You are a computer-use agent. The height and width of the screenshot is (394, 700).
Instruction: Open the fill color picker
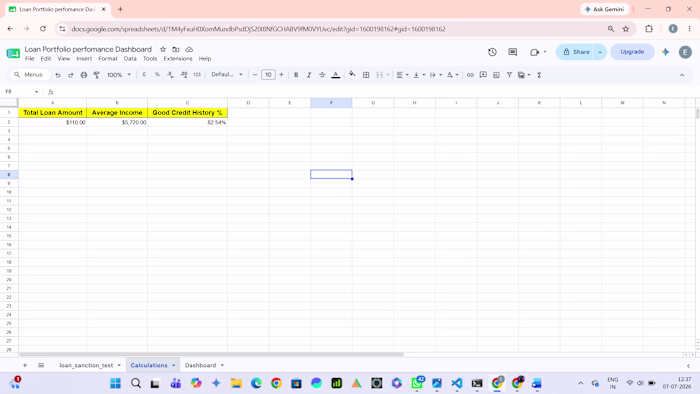point(352,75)
